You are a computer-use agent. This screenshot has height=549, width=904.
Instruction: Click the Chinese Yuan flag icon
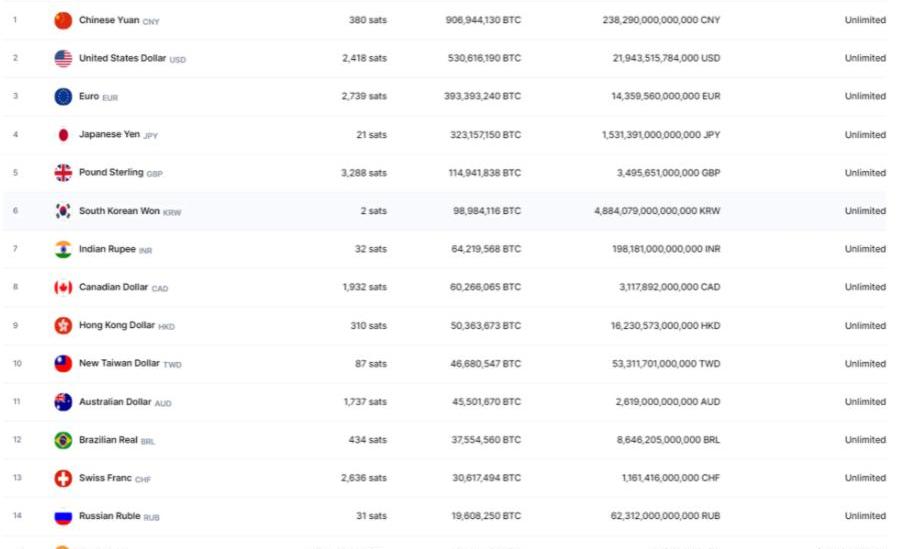click(x=63, y=20)
